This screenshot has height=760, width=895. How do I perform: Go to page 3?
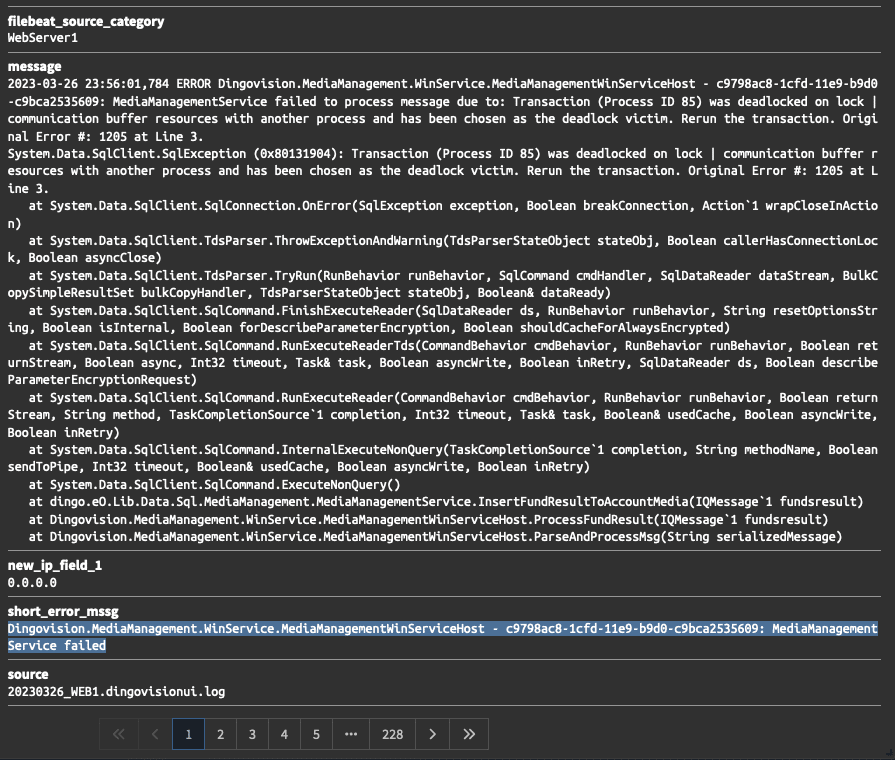click(x=252, y=734)
